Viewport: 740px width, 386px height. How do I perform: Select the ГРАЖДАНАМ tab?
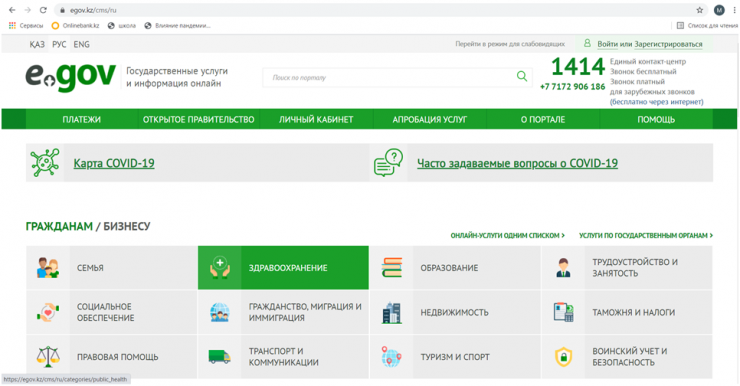tap(59, 227)
